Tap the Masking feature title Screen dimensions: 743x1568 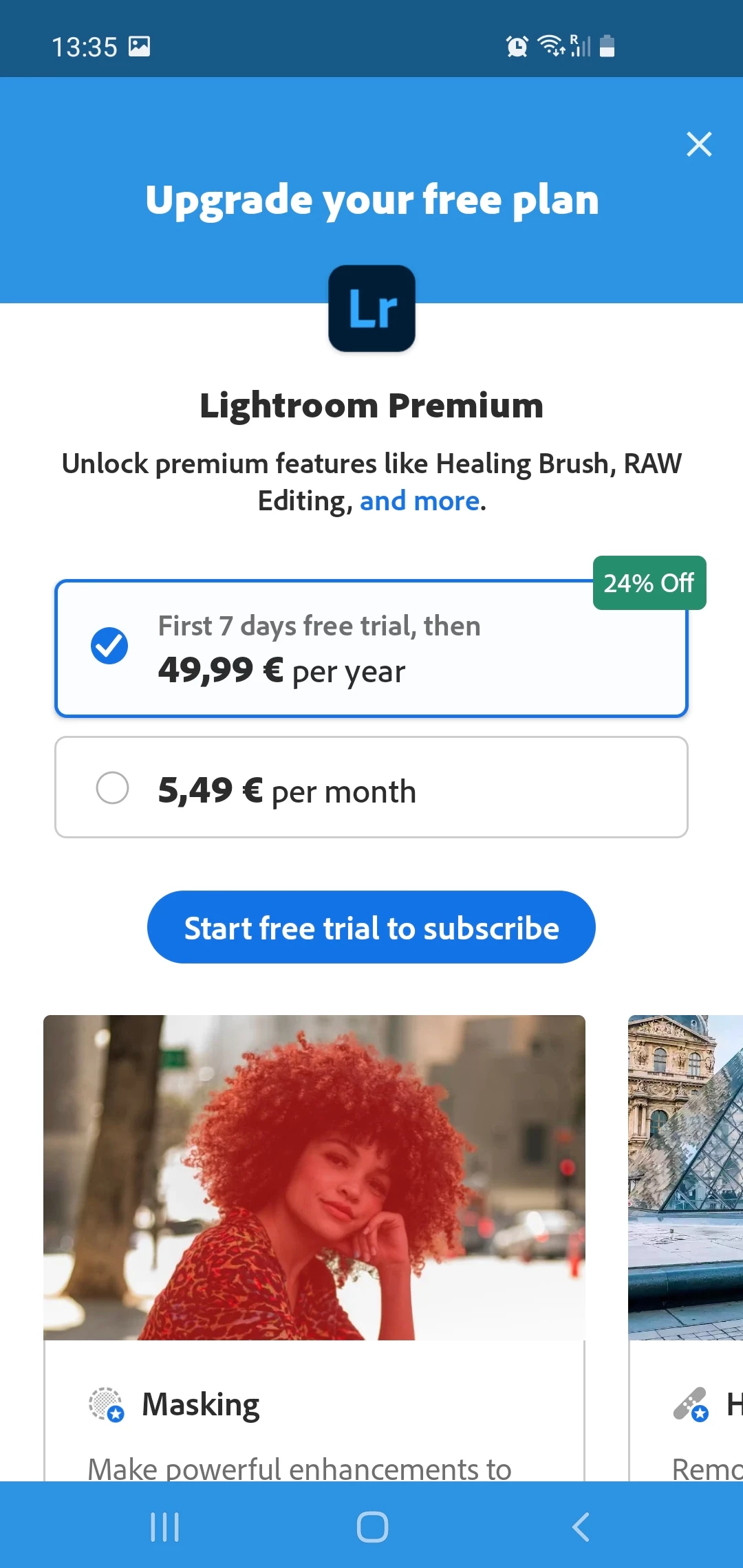(x=201, y=1404)
